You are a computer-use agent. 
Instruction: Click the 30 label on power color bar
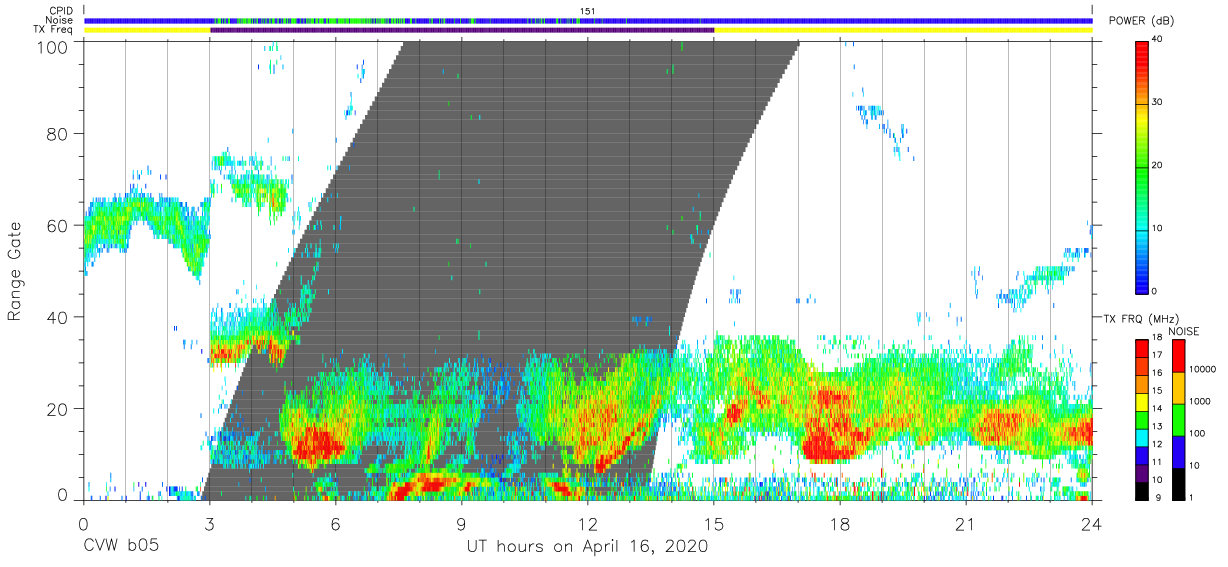[x=1157, y=102]
